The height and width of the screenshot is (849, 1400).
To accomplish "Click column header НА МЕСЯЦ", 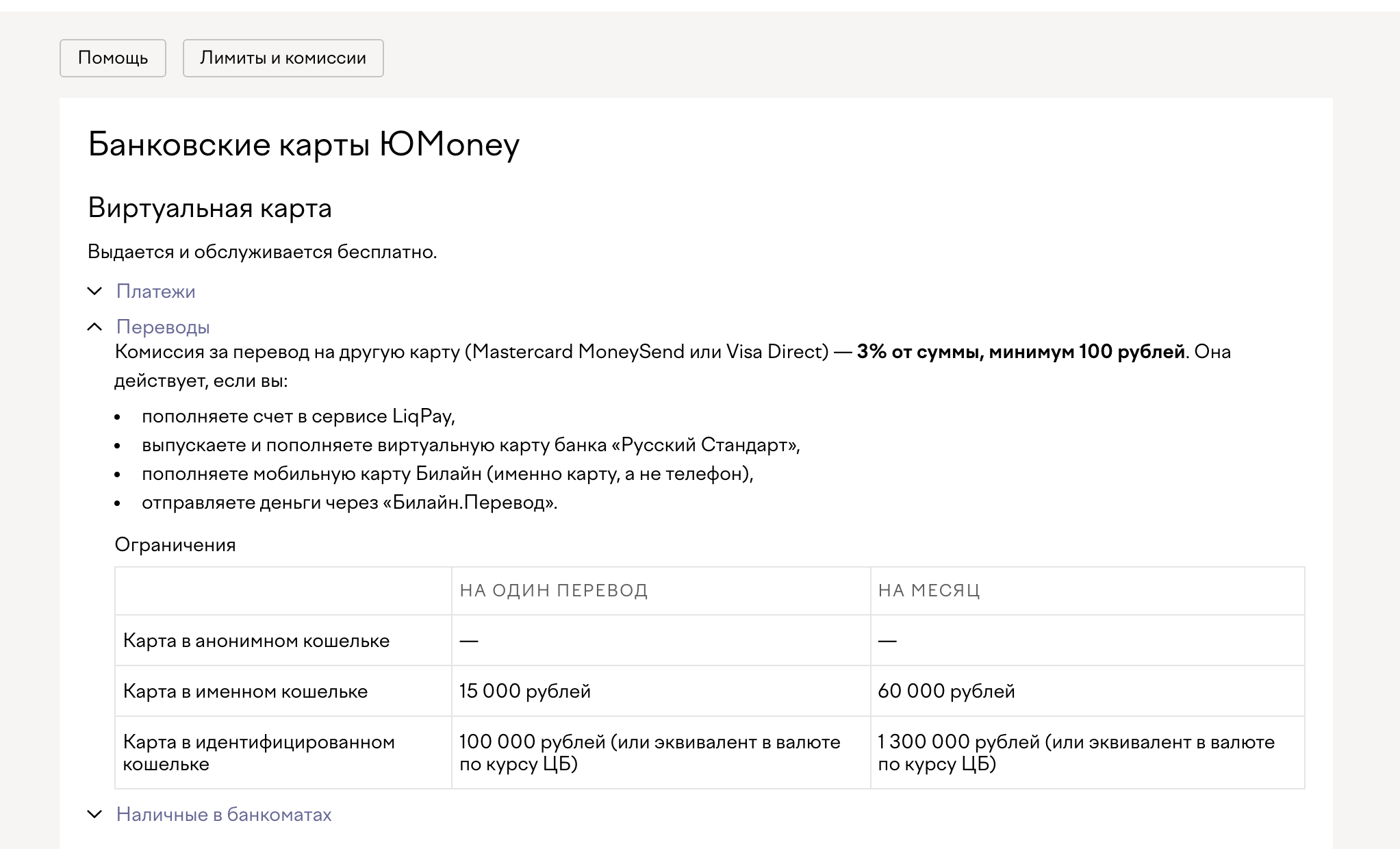I will pos(929,591).
